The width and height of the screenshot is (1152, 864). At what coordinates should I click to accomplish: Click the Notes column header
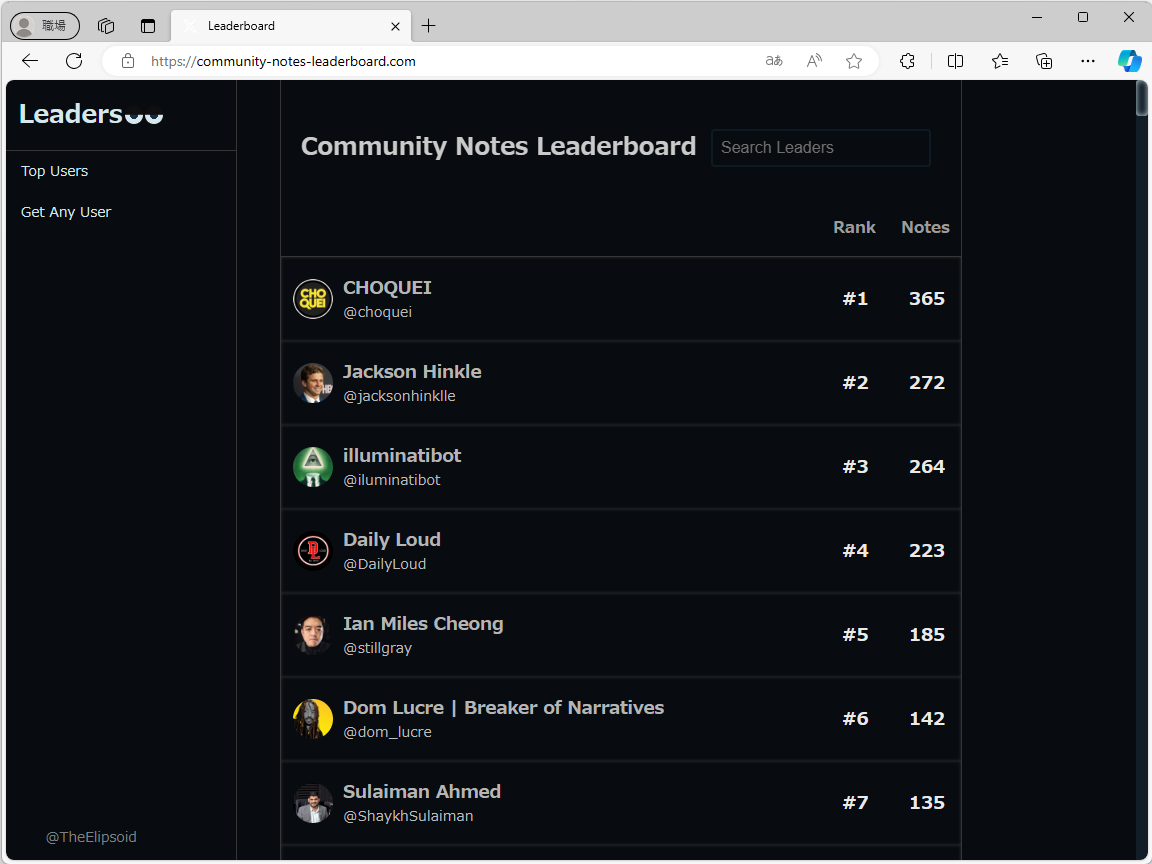pyautogui.click(x=926, y=228)
